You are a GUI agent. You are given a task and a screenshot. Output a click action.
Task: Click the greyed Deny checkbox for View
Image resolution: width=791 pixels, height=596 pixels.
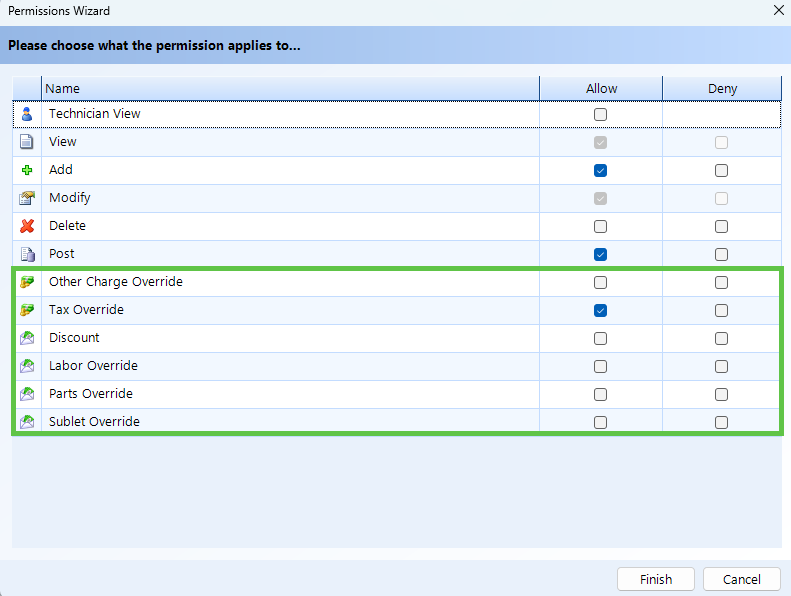(721, 143)
